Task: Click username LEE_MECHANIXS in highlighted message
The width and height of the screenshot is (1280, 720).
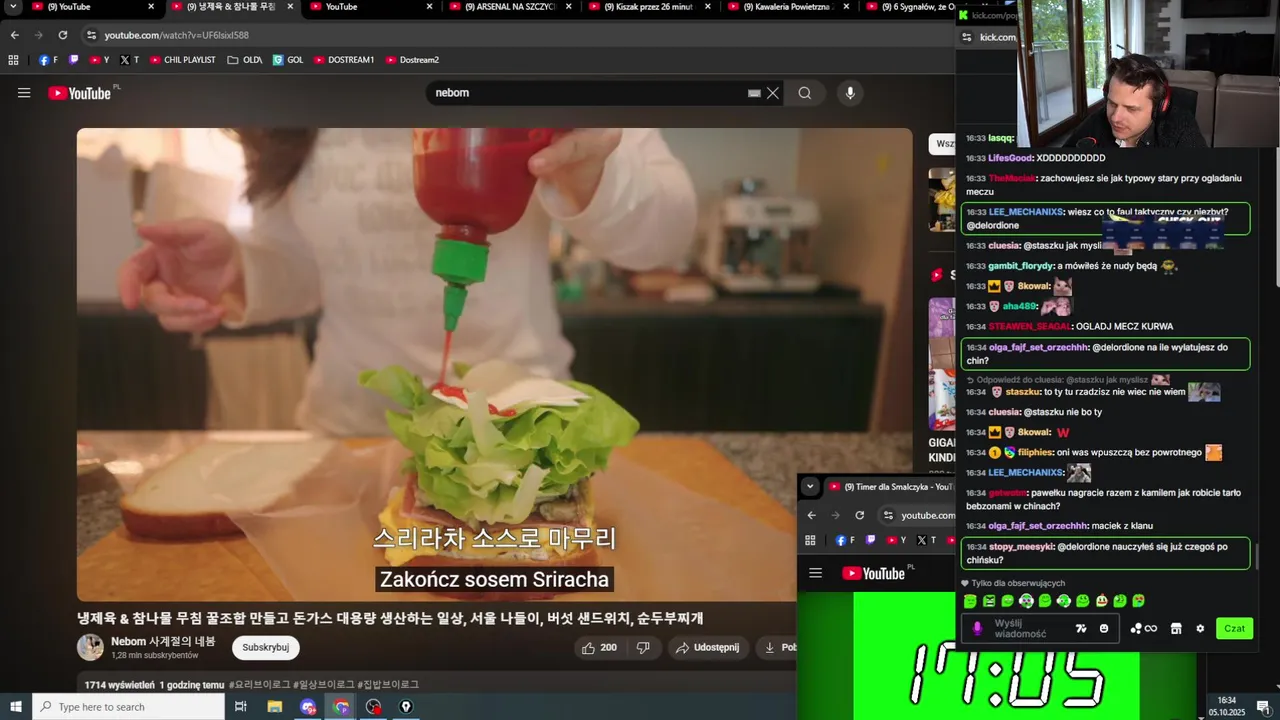Action: (1025, 212)
